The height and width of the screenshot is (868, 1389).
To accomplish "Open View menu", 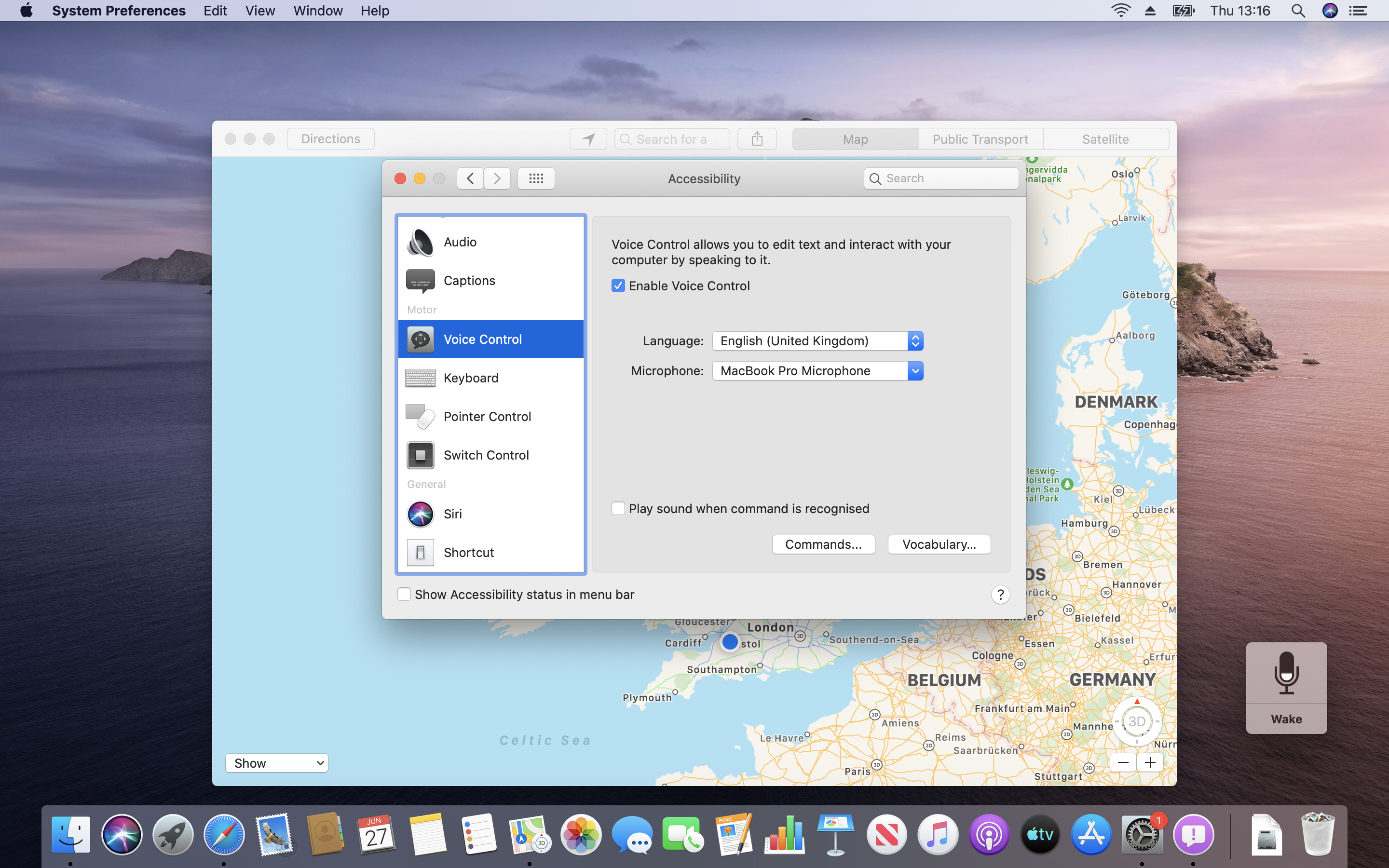I will click(260, 11).
